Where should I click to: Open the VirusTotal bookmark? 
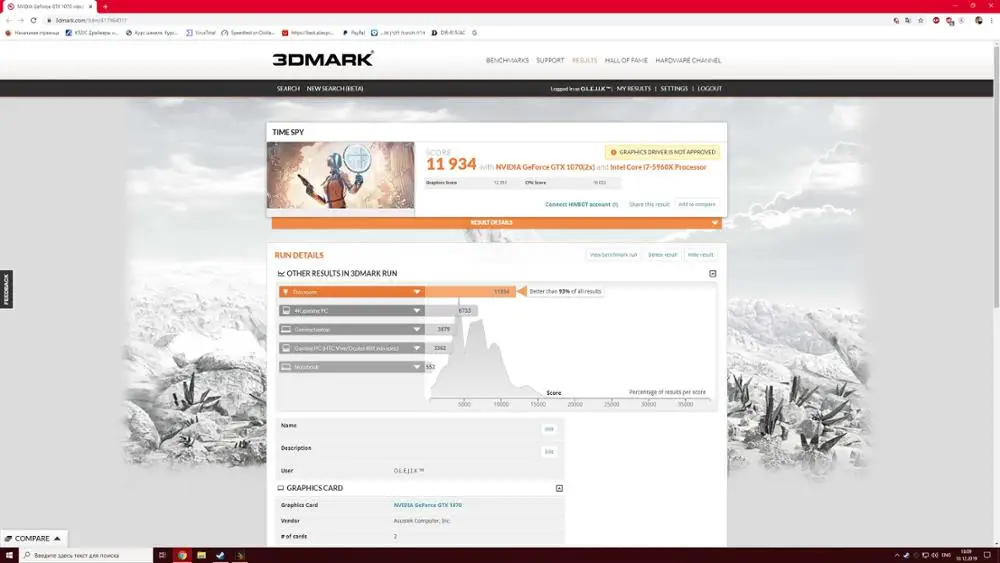tap(201, 33)
